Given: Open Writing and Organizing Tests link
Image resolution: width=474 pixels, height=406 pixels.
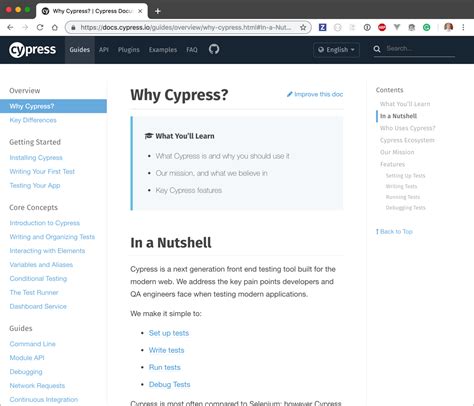Looking at the screenshot, I should 52,237.
